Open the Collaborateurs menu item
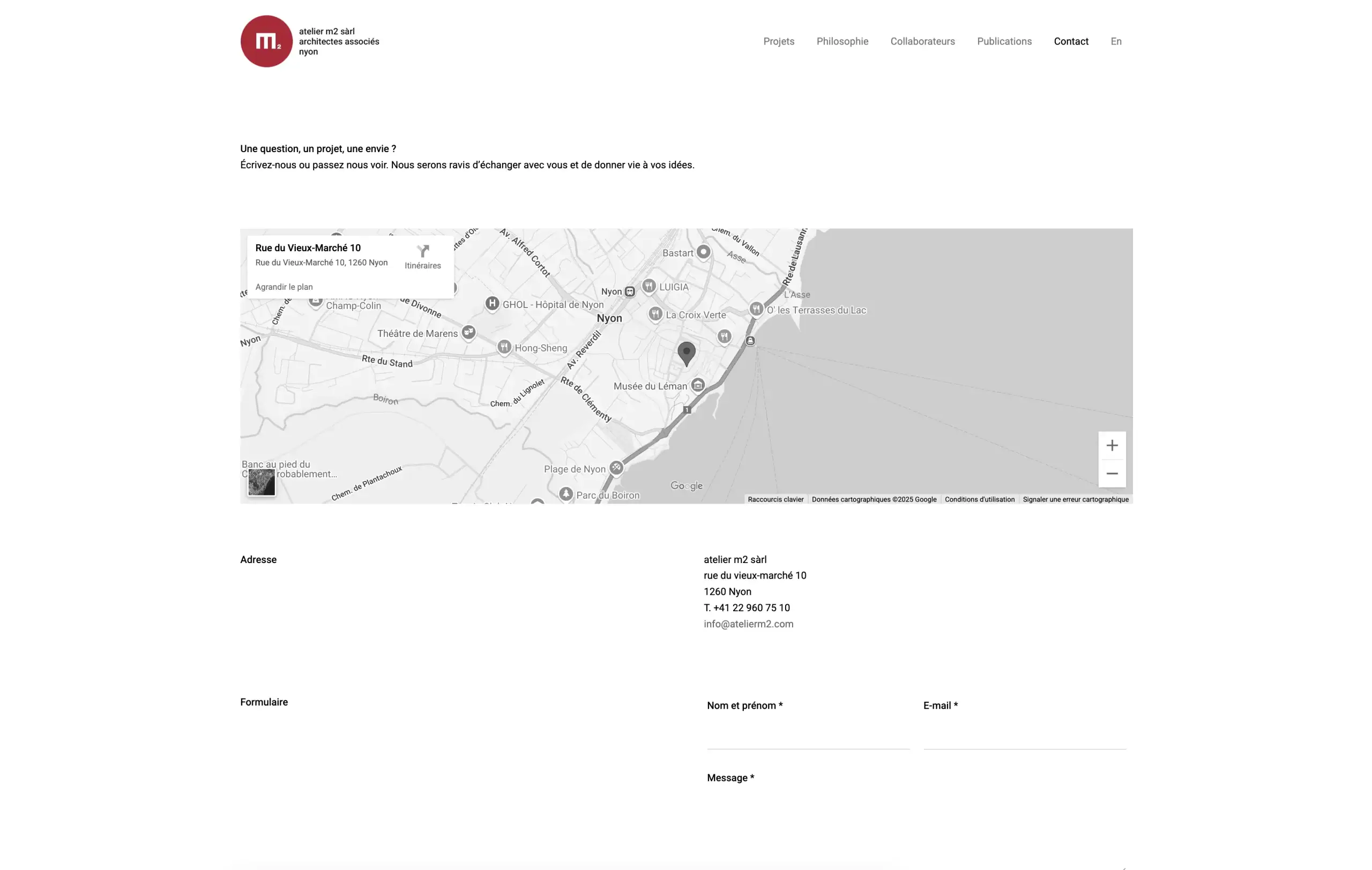Viewport: 1372px width, 870px height. pyautogui.click(x=922, y=41)
